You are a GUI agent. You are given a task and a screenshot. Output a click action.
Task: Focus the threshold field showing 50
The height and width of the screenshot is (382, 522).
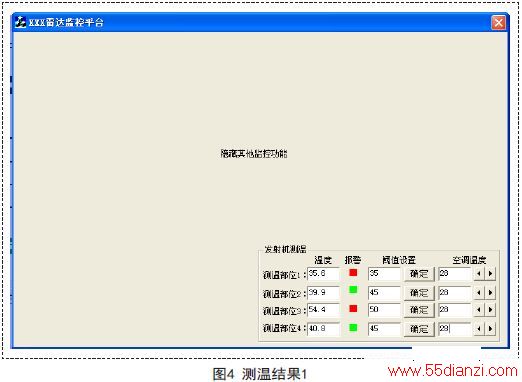click(384, 310)
